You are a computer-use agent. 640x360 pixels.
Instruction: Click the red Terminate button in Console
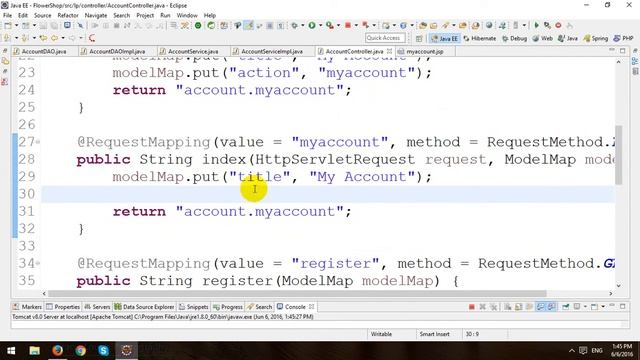pos(471,307)
